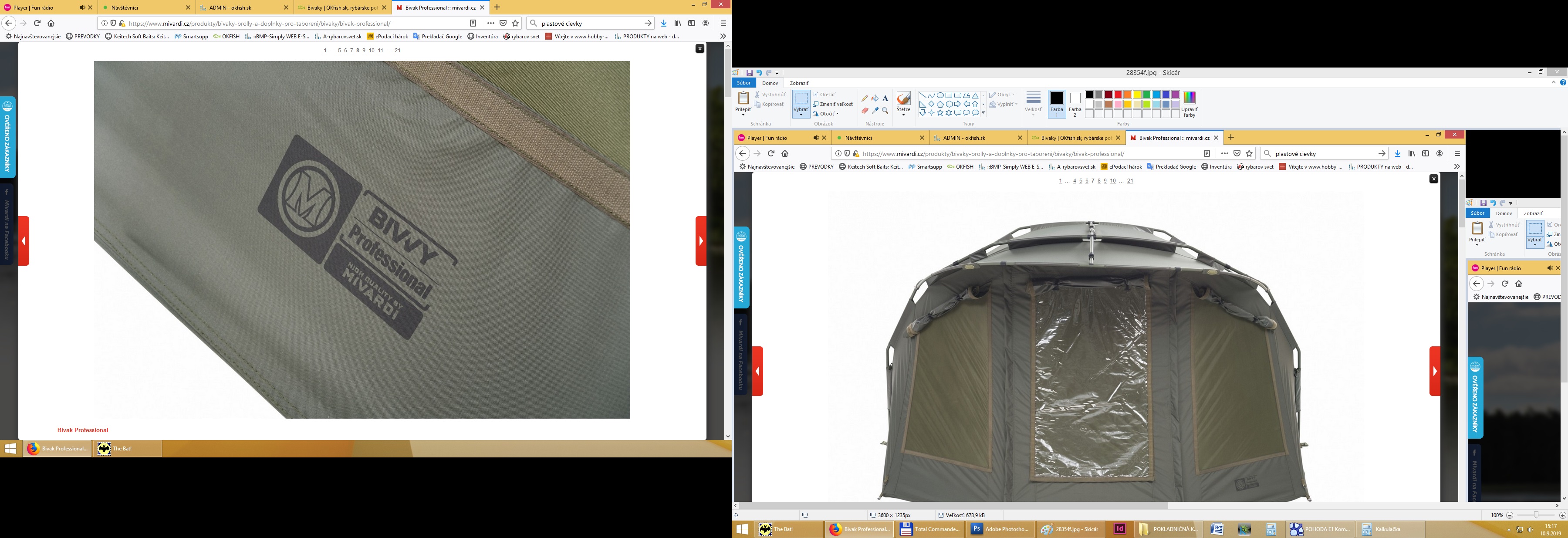Switch to the Zobraziť ribbon tab
Viewport: 1568px width, 538px height.
pyautogui.click(x=799, y=83)
